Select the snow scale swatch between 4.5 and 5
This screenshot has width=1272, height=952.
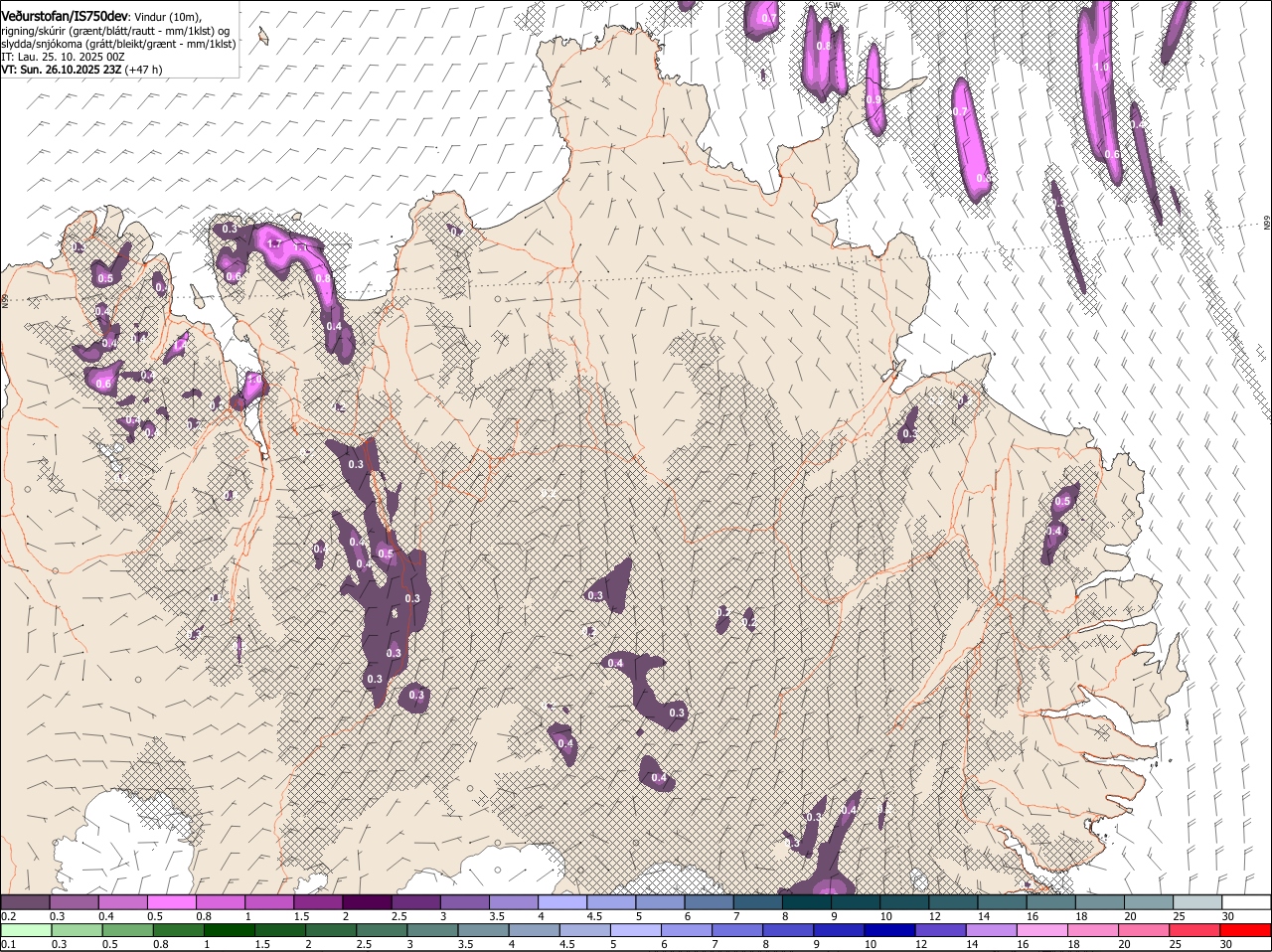[x=611, y=901]
